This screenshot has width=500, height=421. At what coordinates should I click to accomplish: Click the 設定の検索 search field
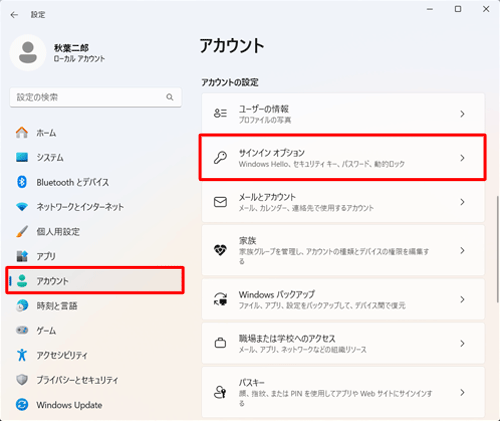(96, 97)
